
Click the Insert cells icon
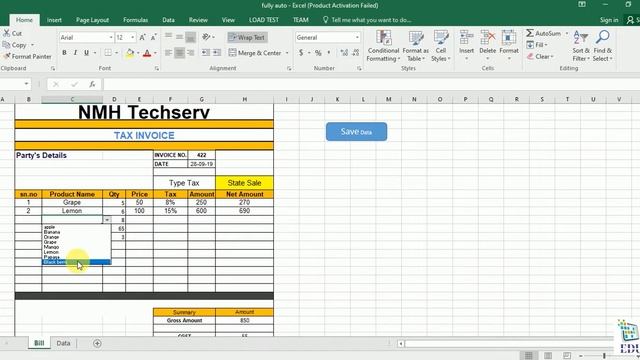point(466,37)
